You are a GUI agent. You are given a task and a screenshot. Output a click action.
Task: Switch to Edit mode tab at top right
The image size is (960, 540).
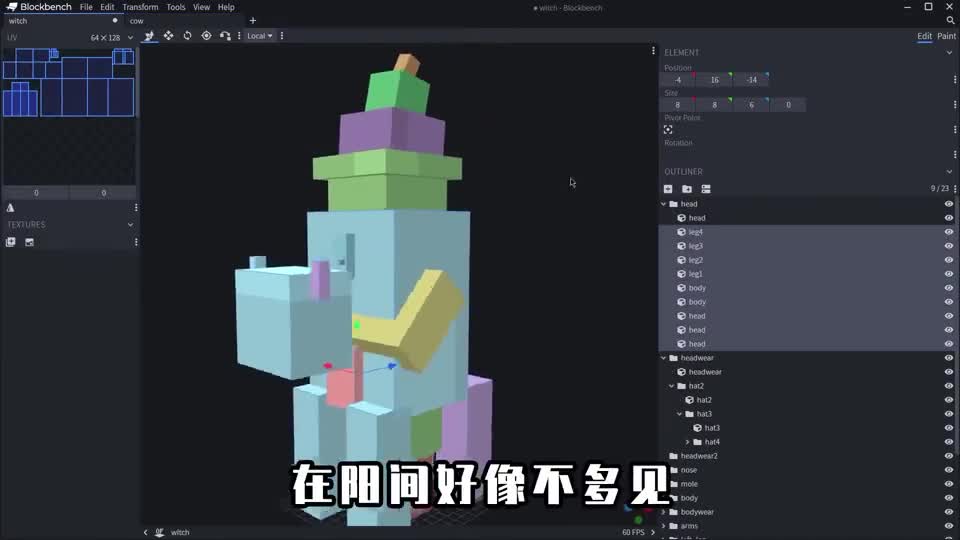click(924, 36)
